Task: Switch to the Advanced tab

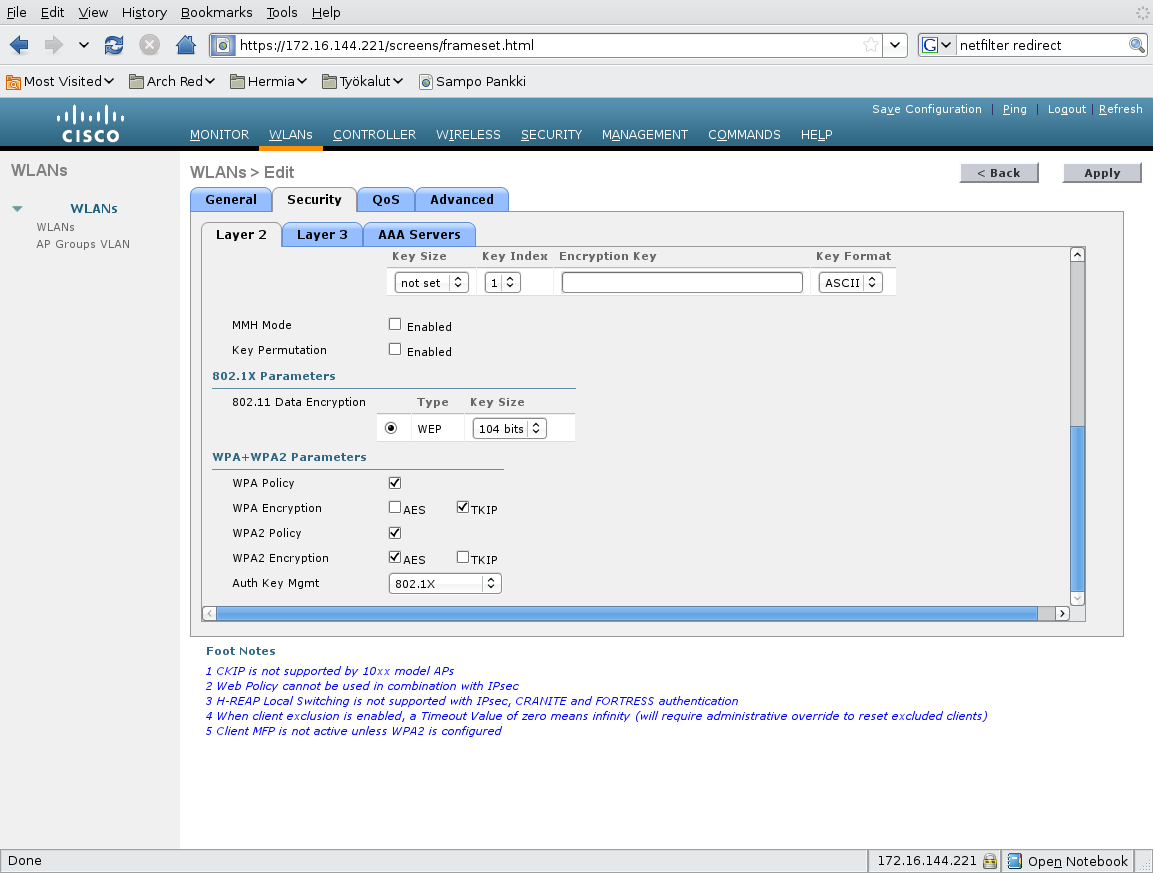Action: click(462, 199)
